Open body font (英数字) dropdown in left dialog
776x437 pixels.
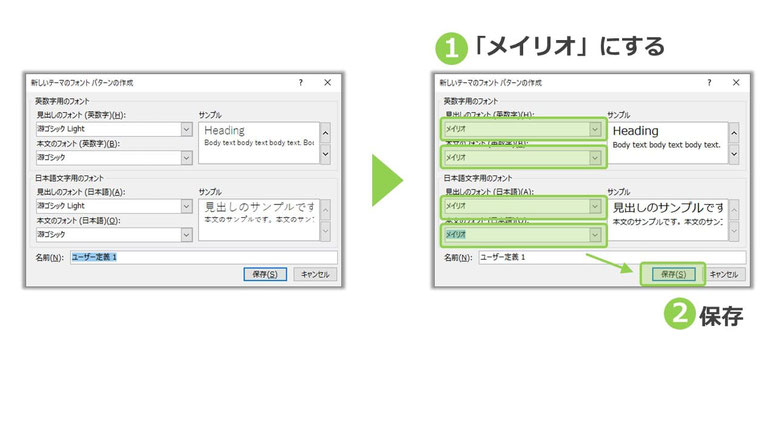pyautogui.click(x=186, y=158)
